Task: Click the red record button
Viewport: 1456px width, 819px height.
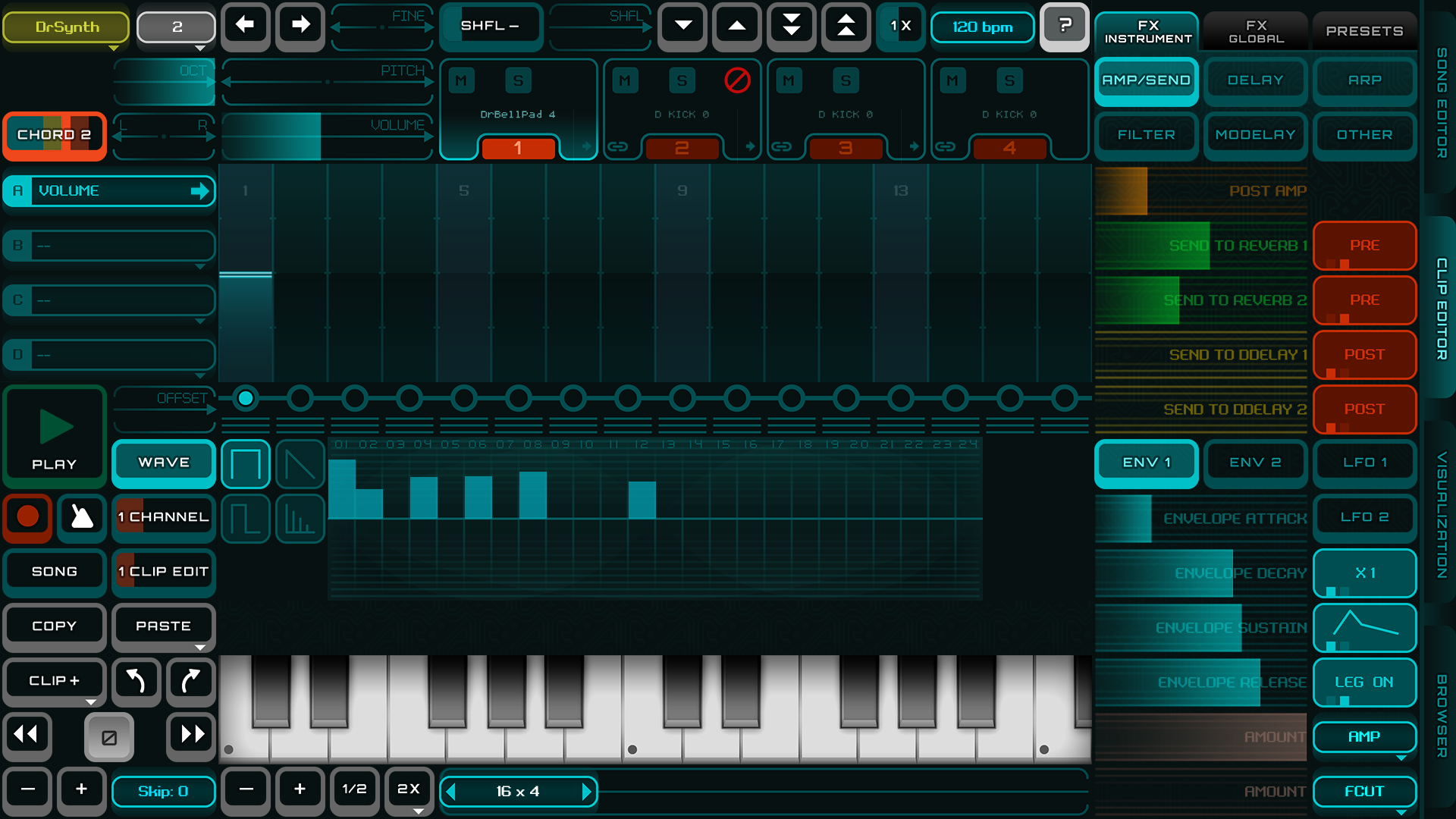Action: coord(28,517)
